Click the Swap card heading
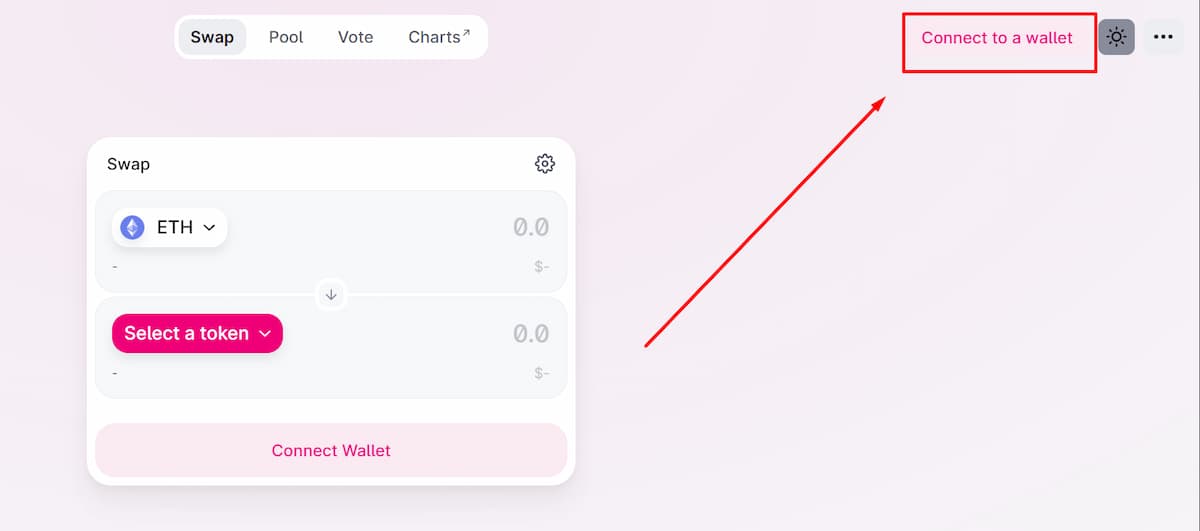1200x531 pixels. pos(129,164)
